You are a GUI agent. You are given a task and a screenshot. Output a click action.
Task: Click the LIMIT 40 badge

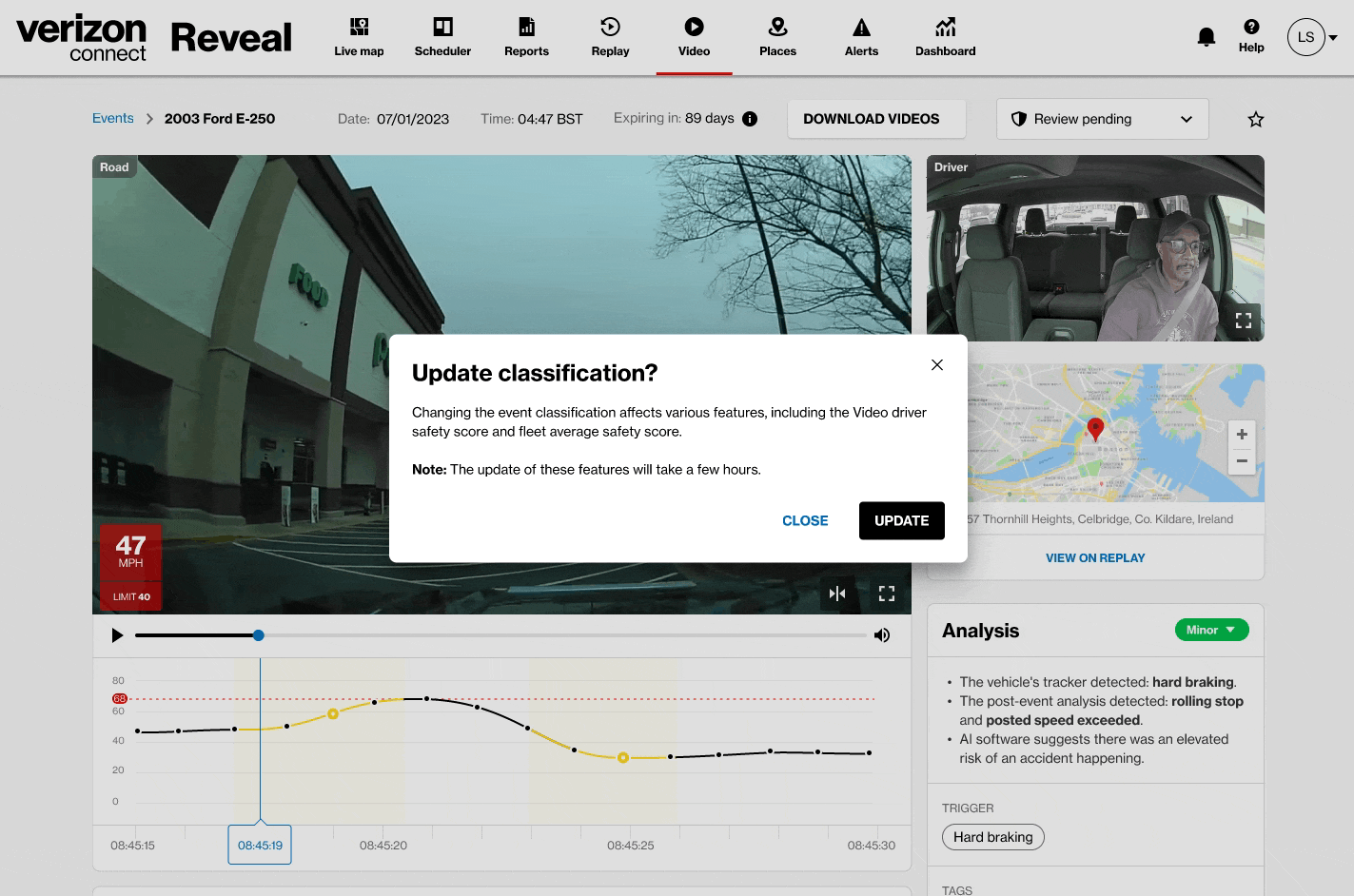pos(131,596)
